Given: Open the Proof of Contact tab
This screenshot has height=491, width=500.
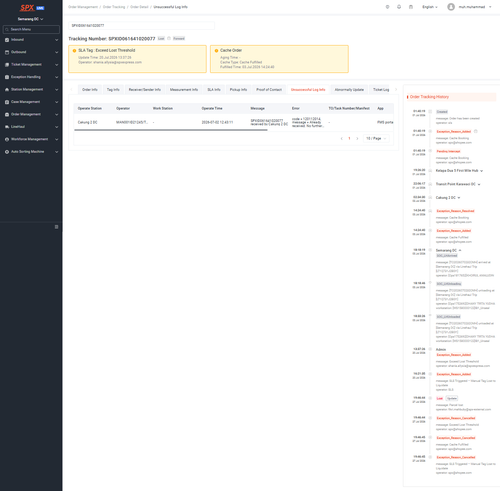Looking at the screenshot, I should coord(269,90).
